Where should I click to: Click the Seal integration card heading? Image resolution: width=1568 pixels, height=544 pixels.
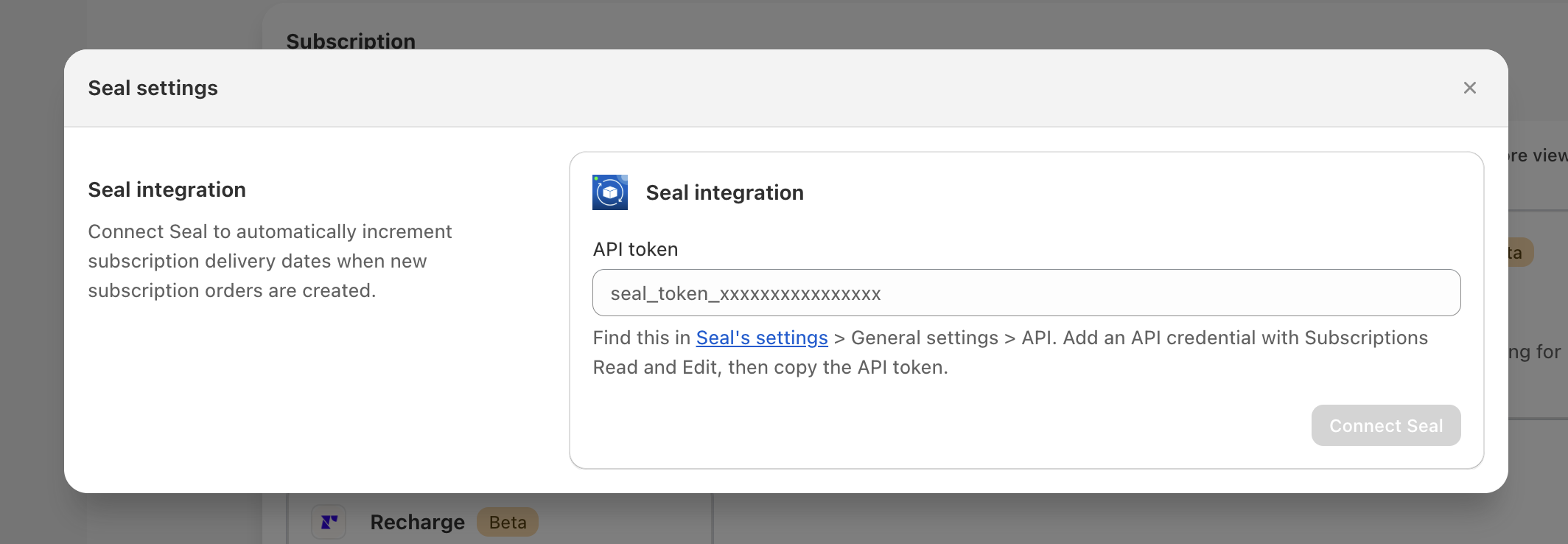point(724,192)
